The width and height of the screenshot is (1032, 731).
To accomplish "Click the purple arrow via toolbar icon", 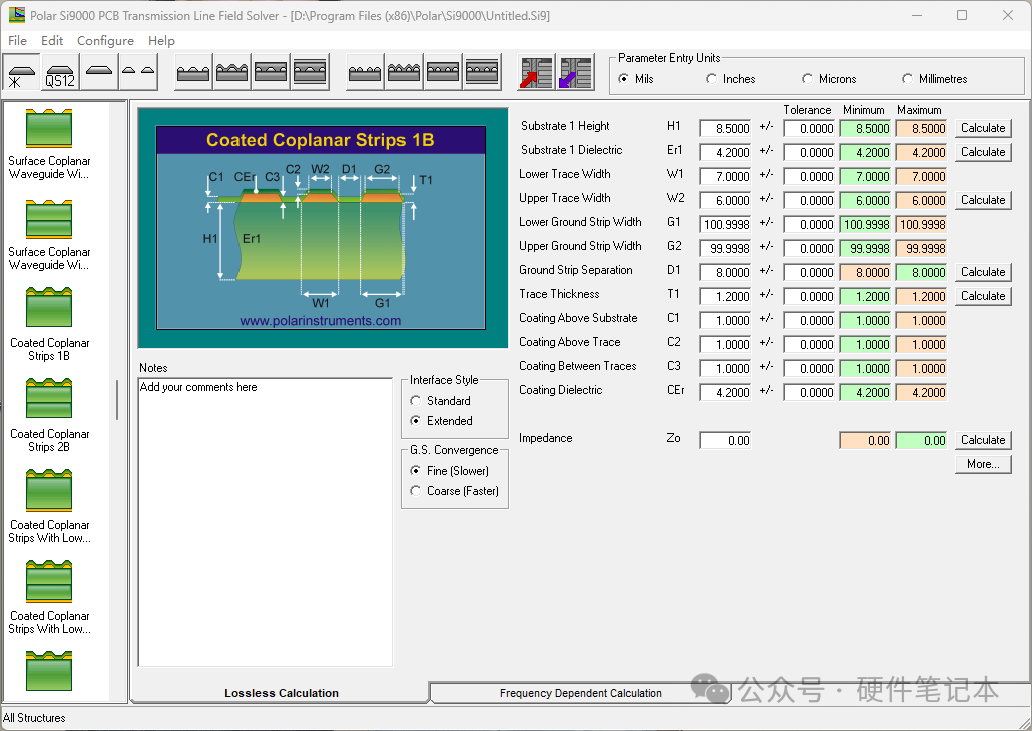I will coord(576,72).
